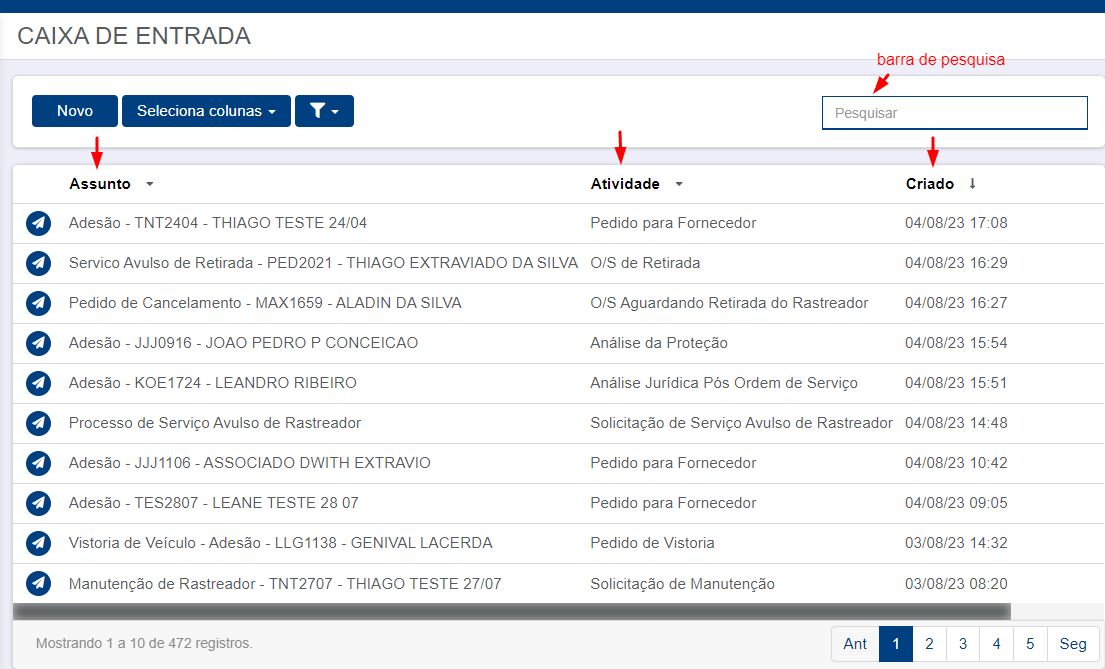Go to previous page with Ant
Viewport: 1105px width, 669px height.
point(855,644)
